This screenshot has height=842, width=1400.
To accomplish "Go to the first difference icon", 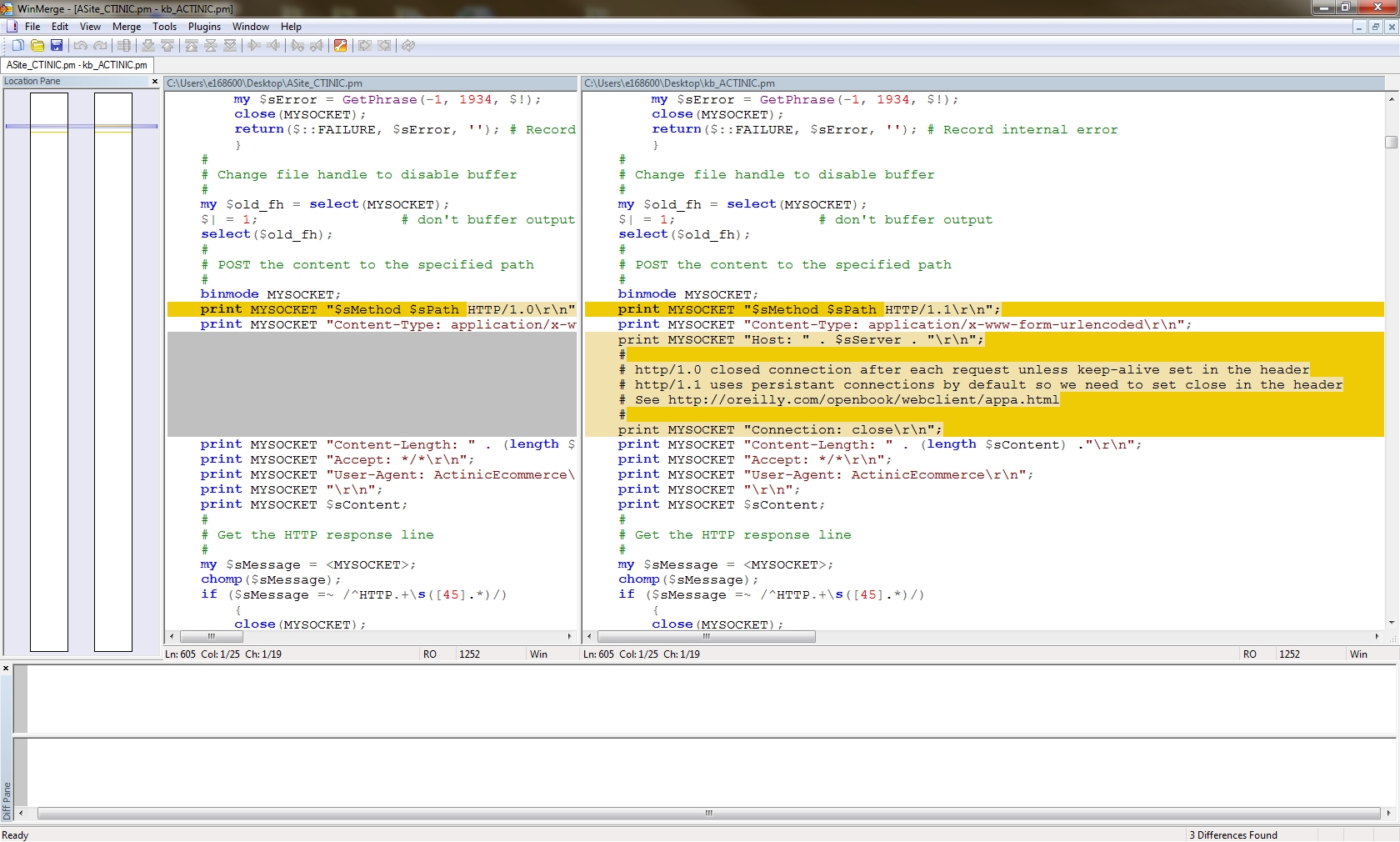I will click(192, 46).
